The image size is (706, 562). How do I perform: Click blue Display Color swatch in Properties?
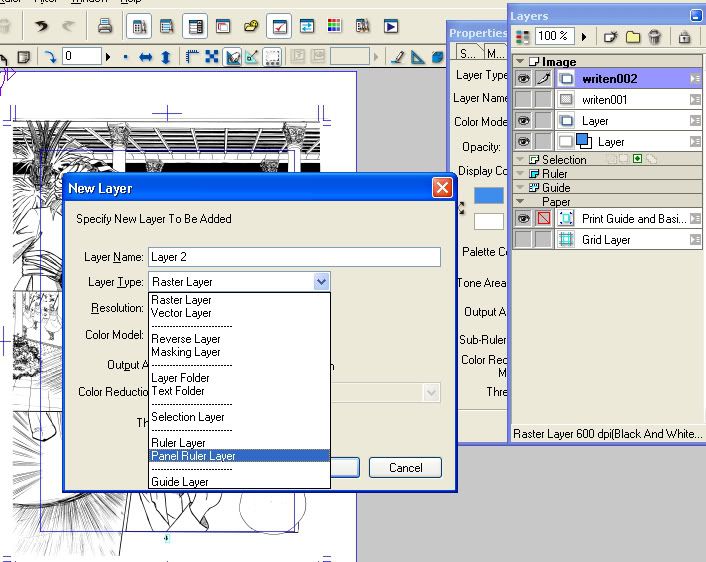[x=489, y=196]
